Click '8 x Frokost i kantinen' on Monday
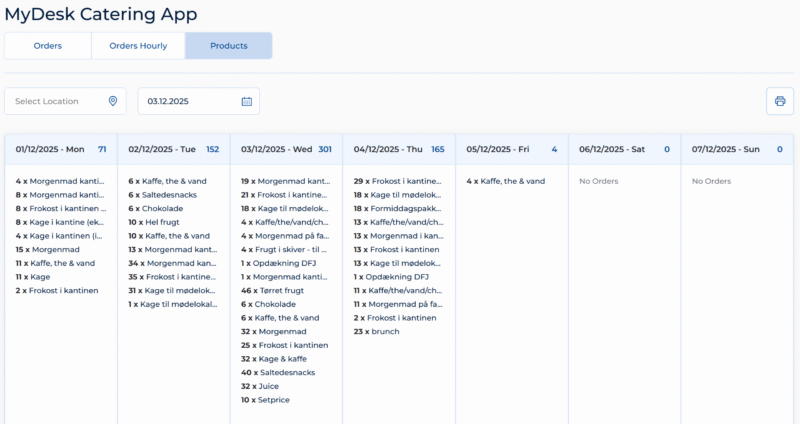Image resolution: width=800 pixels, height=424 pixels. point(61,209)
